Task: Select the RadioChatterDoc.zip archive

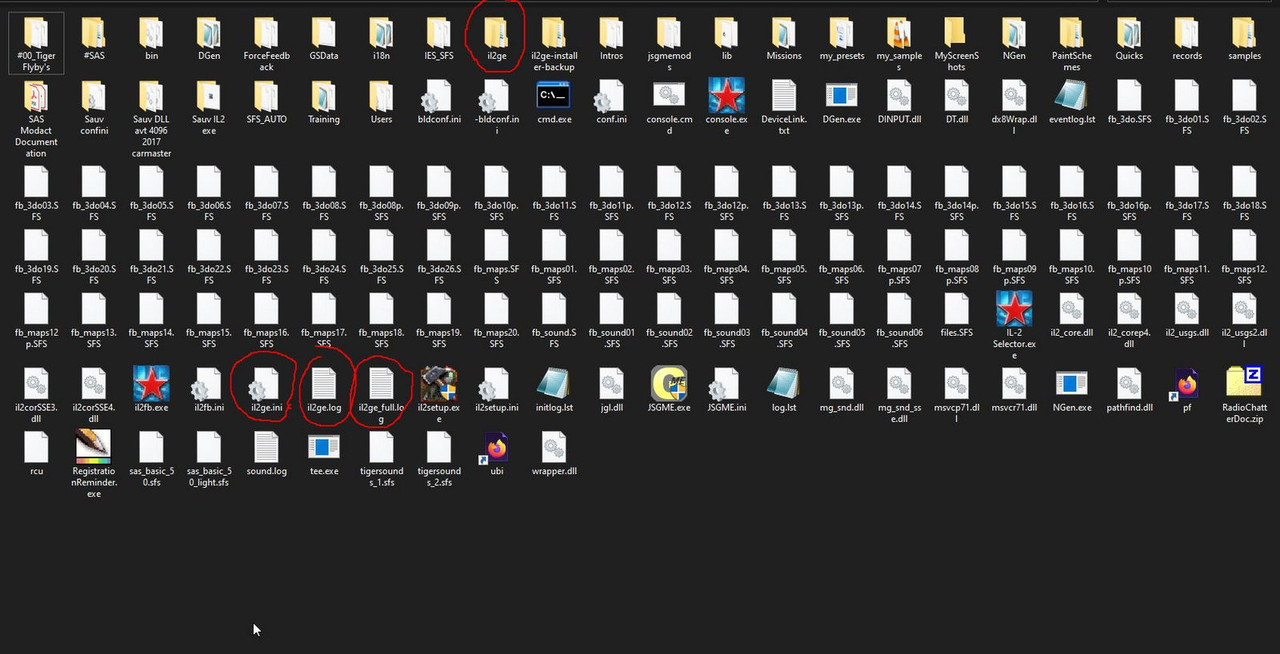Action: point(1244,396)
